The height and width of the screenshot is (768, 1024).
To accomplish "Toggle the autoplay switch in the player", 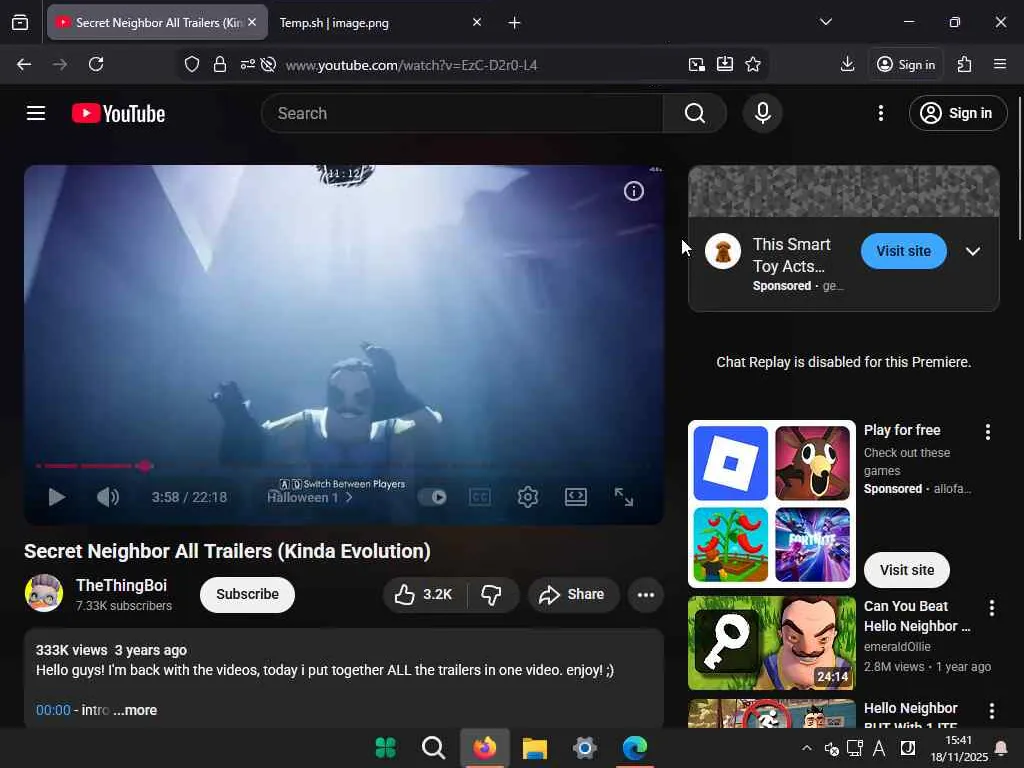I will (x=432, y=498).
